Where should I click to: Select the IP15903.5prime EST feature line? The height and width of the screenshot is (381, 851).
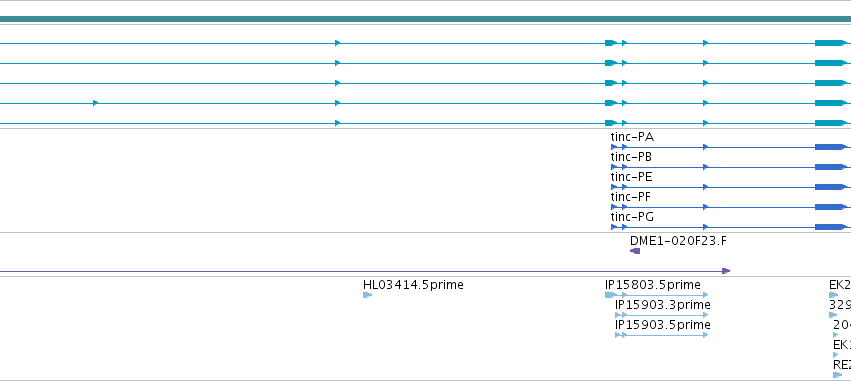click(x=662, y=335)
